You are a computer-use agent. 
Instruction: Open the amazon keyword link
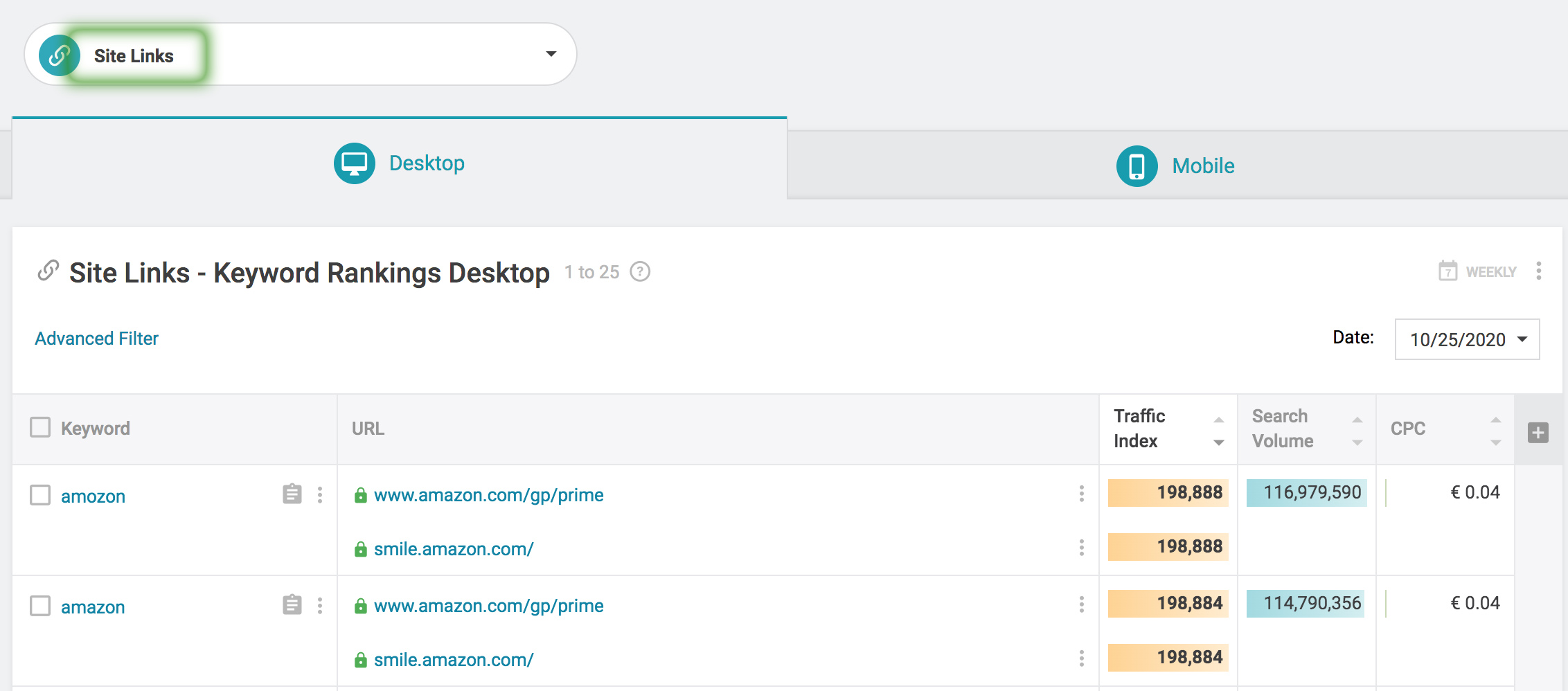click(x=93, y=607)
